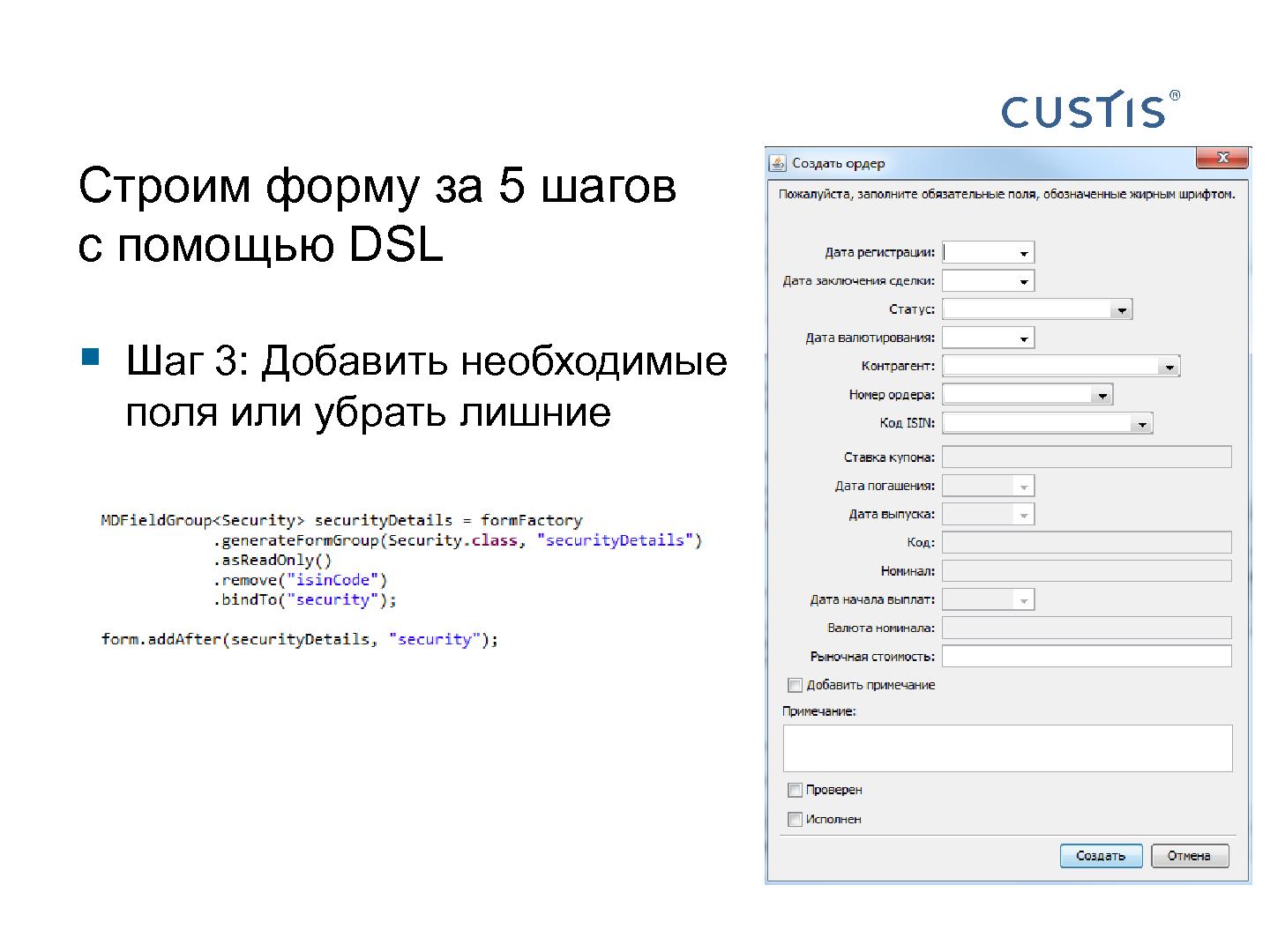Click the Код ISIN label
Image resolution: width=1270 pixels, height=952 pixels.
point(907,423)
